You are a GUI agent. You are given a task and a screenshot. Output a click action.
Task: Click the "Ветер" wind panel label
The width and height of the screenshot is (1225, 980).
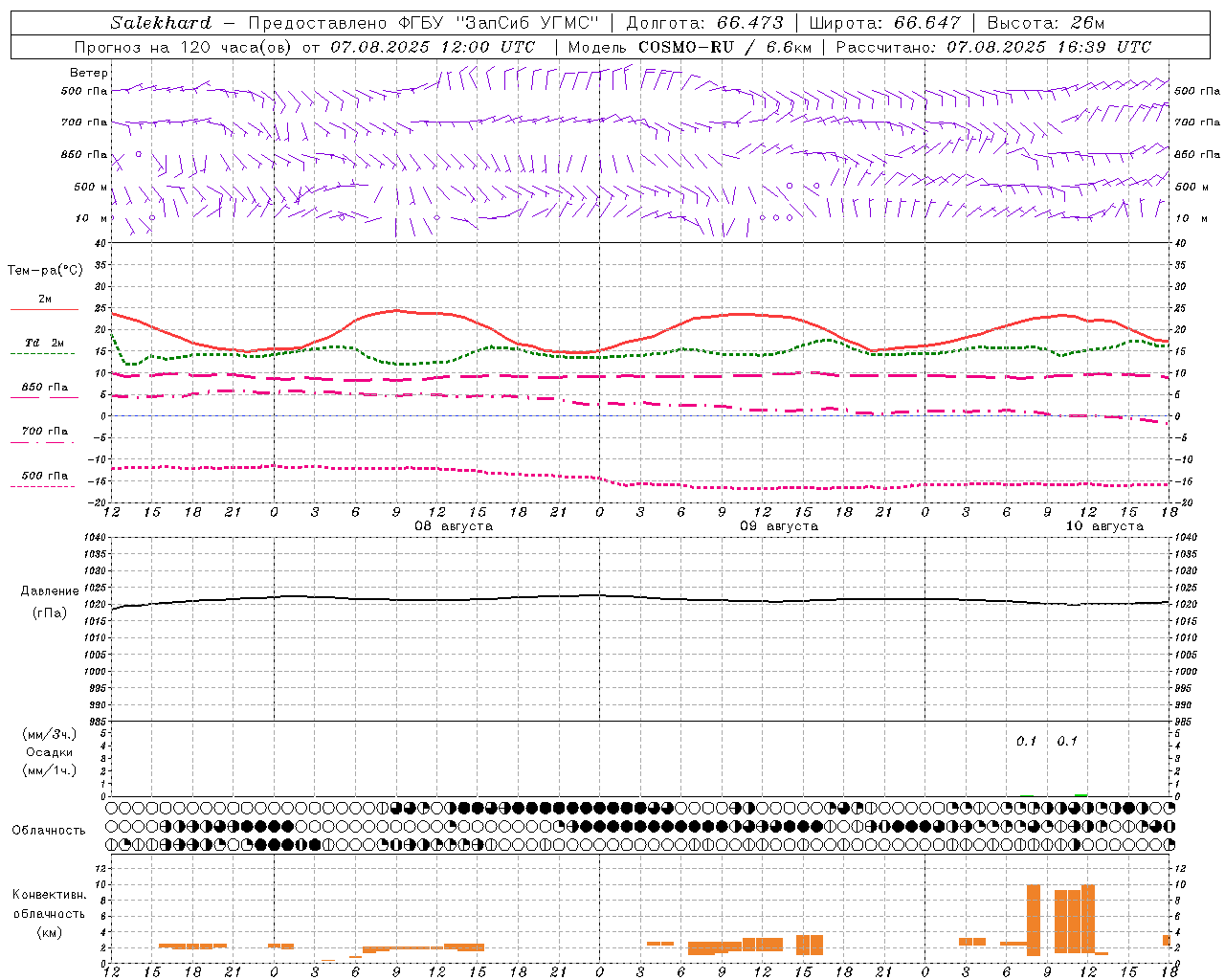tap(89, 73)
